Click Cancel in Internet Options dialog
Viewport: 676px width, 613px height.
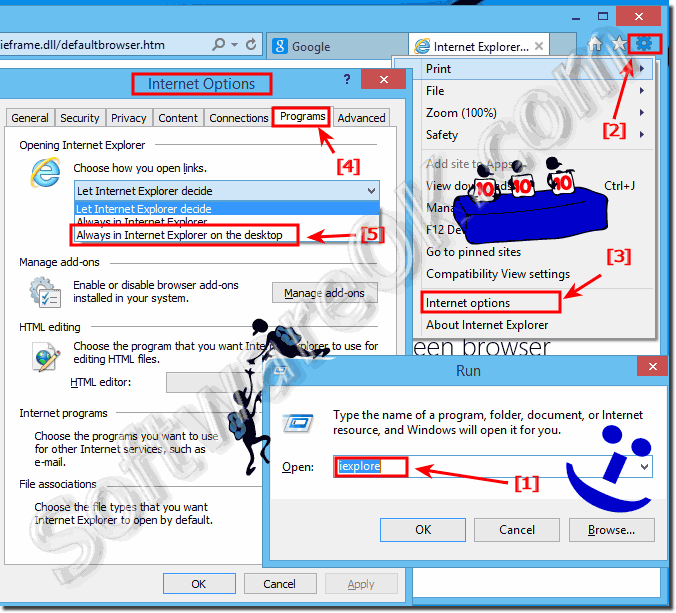pos(280,584)
